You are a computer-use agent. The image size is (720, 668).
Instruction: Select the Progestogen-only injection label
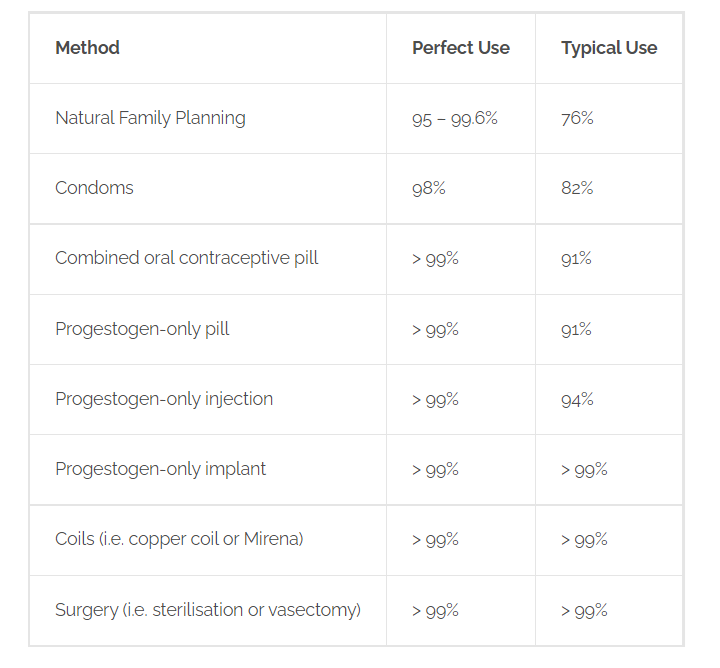coord(164,399)
